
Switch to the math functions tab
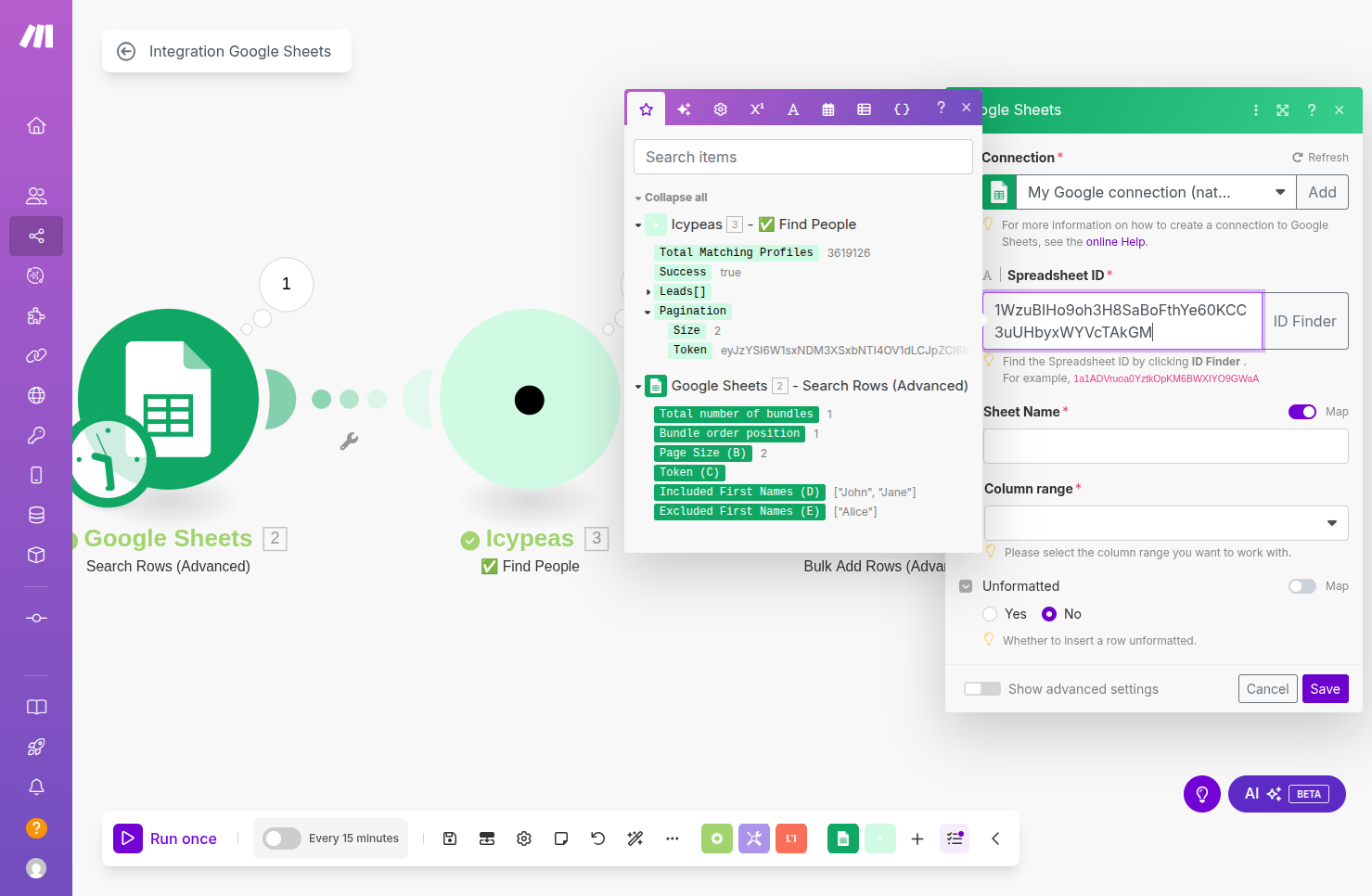(757, 109)
